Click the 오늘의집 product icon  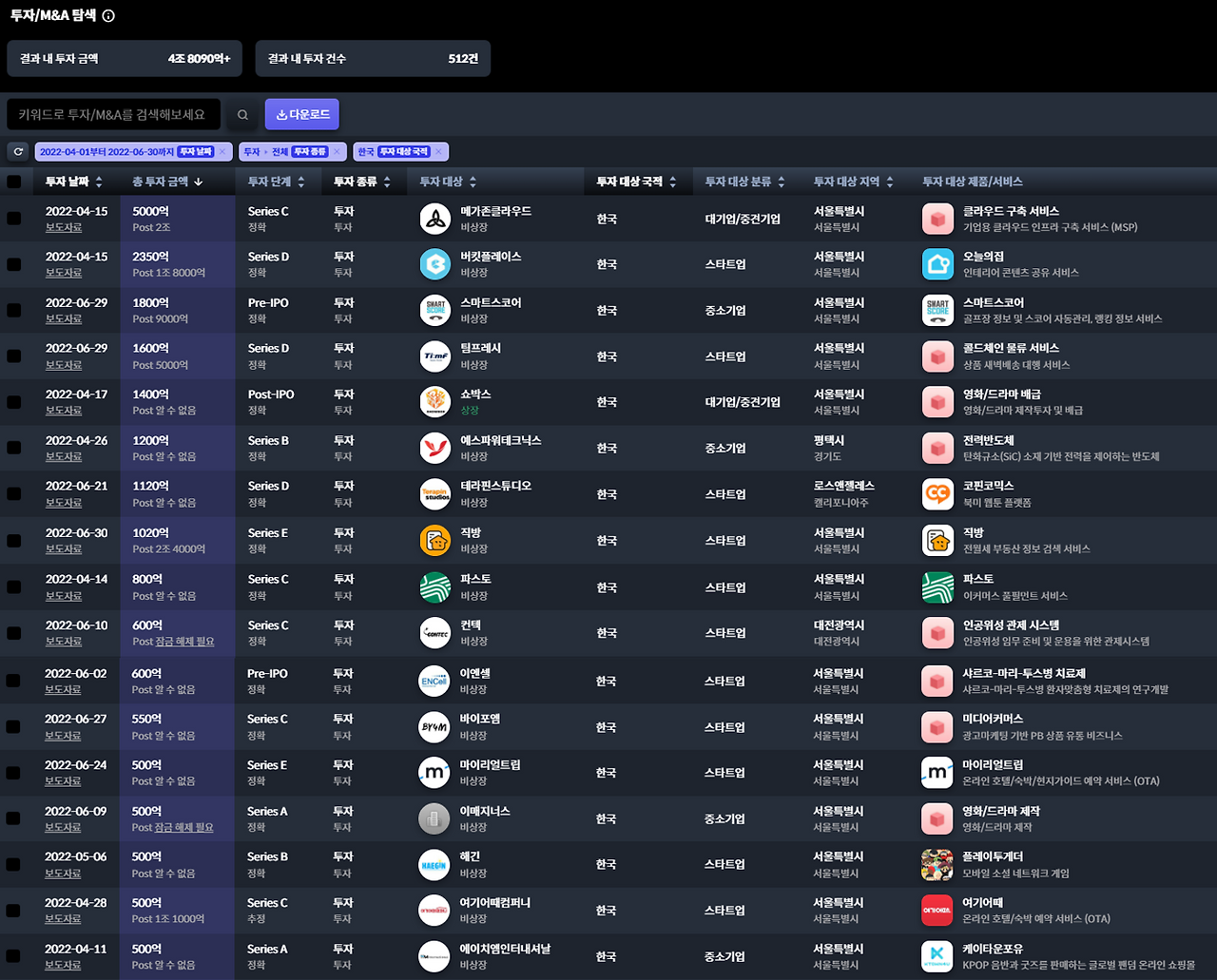937,264
